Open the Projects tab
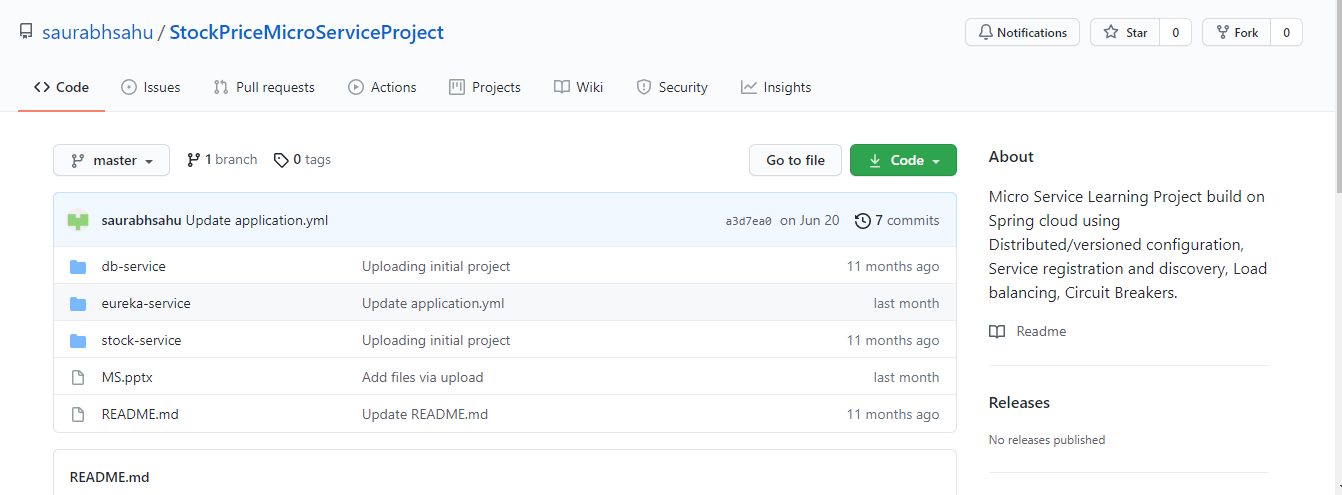 pos(485,87)
